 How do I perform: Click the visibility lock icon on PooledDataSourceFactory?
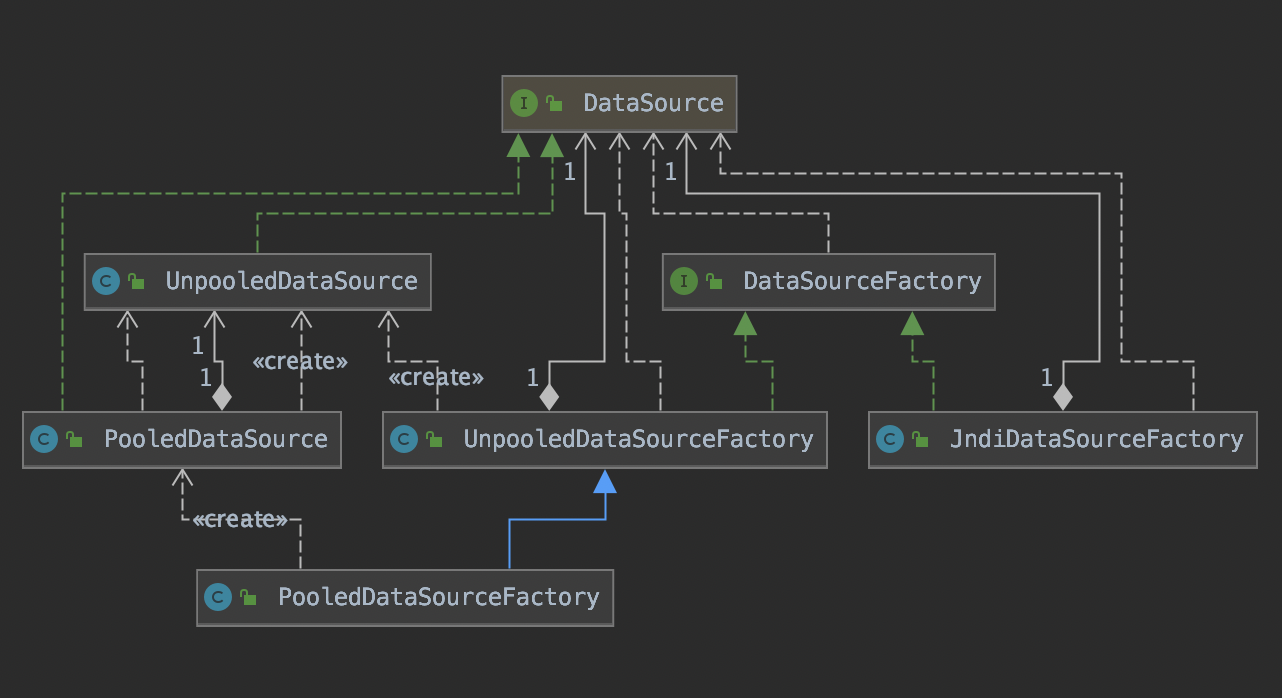coord(247,597)
